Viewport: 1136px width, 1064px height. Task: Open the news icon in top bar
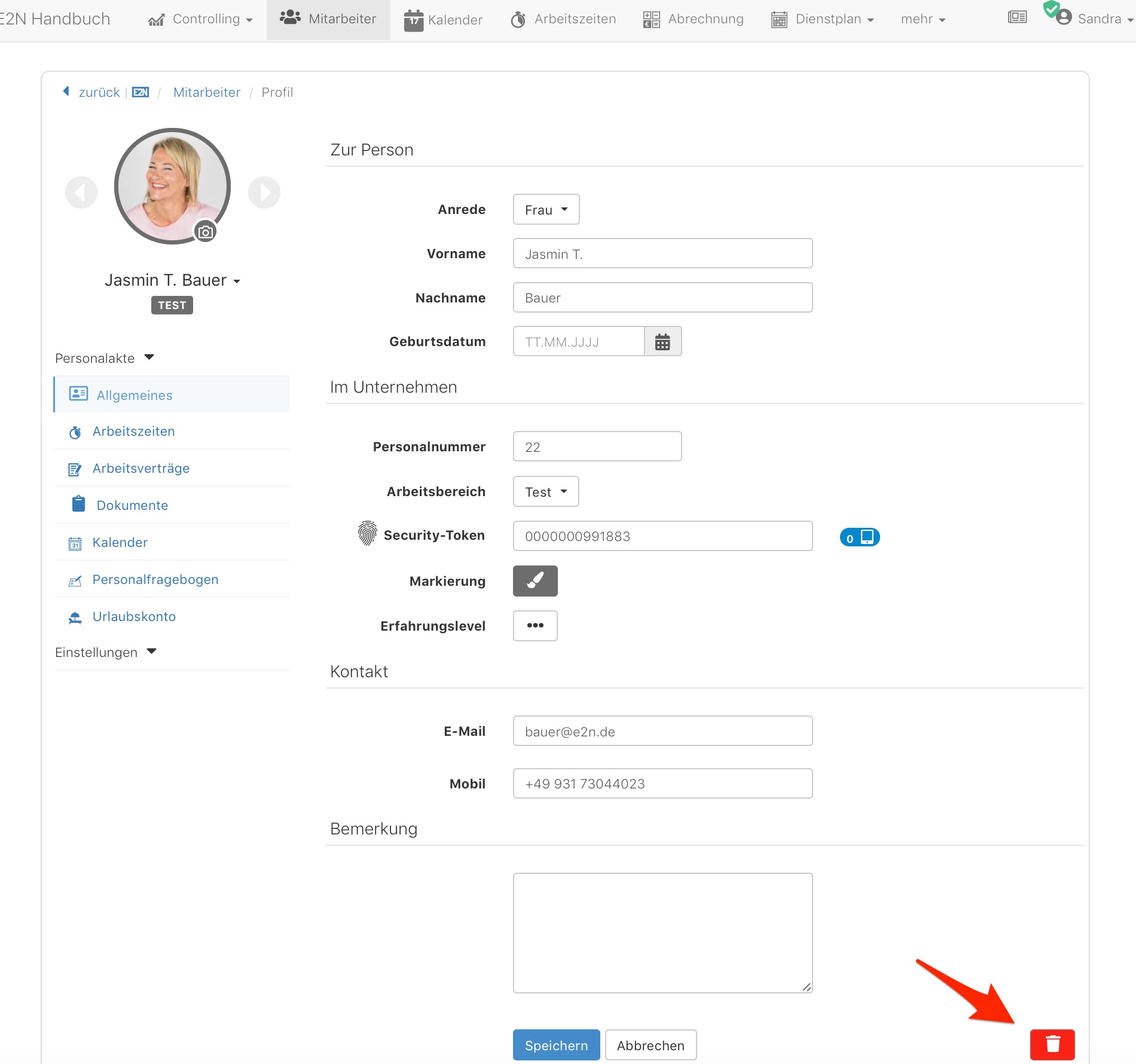1017,17
